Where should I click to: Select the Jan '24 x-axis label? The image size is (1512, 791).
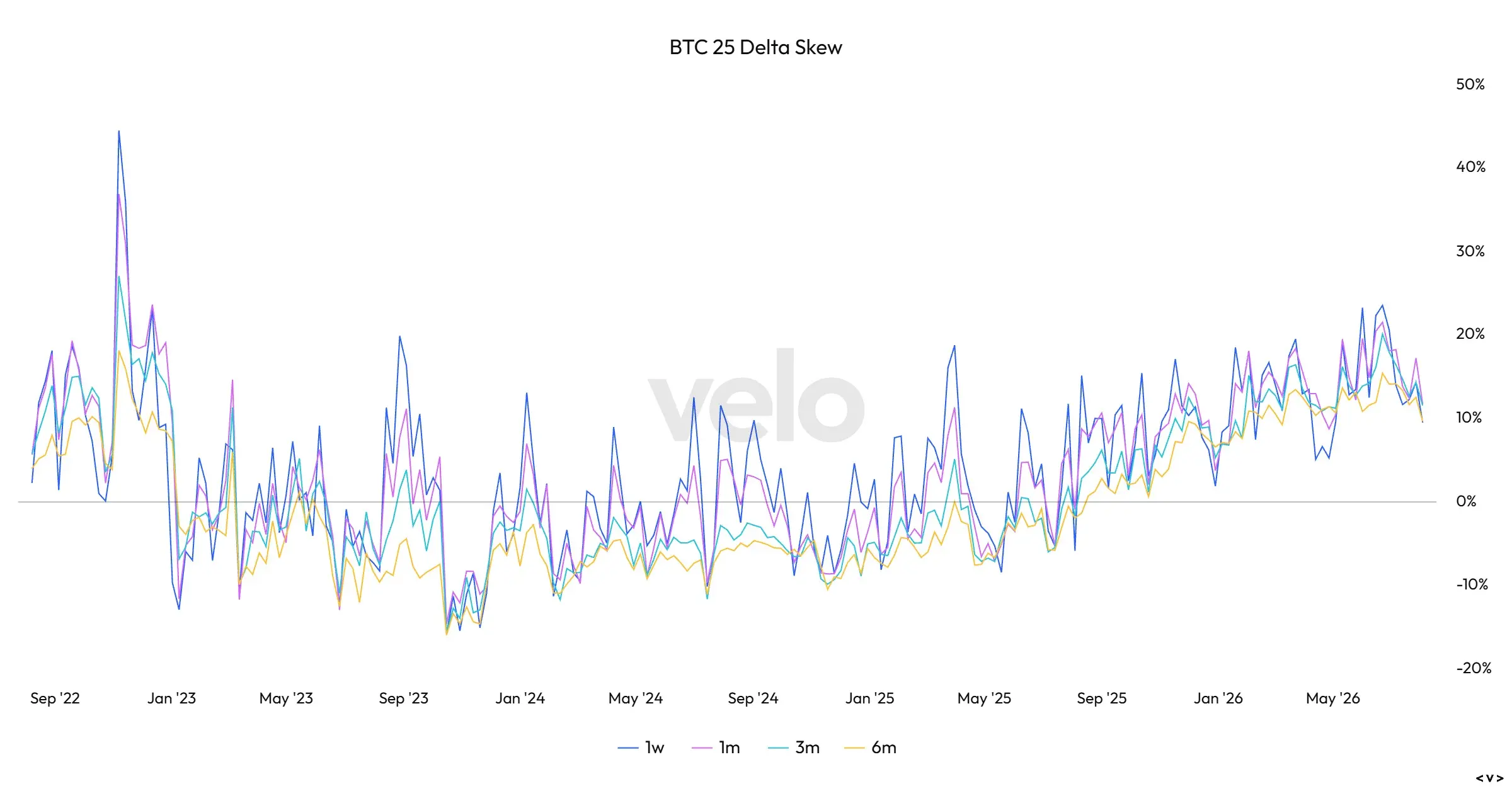(x=520, y=698)
